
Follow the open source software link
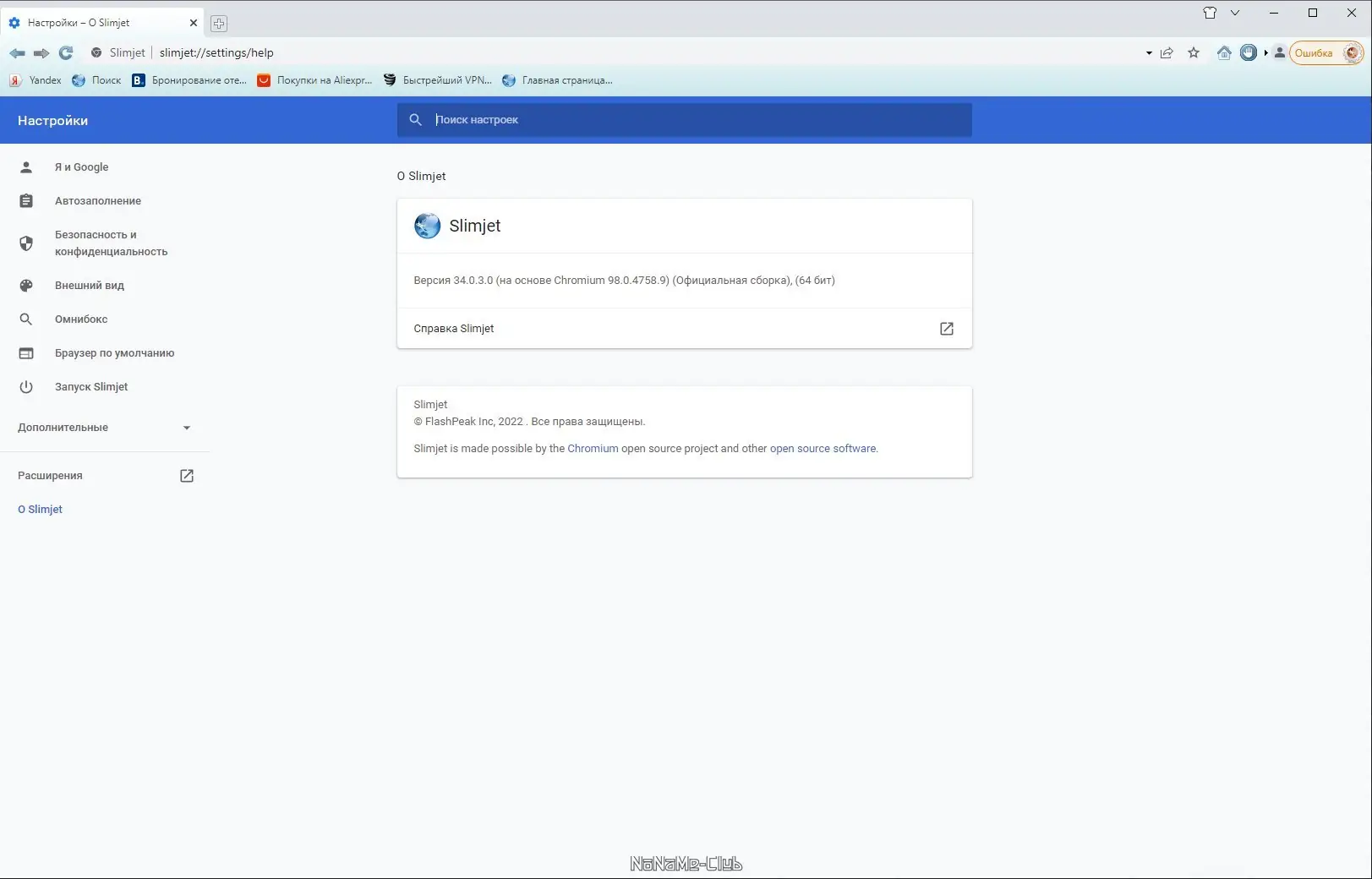point(823,449)
